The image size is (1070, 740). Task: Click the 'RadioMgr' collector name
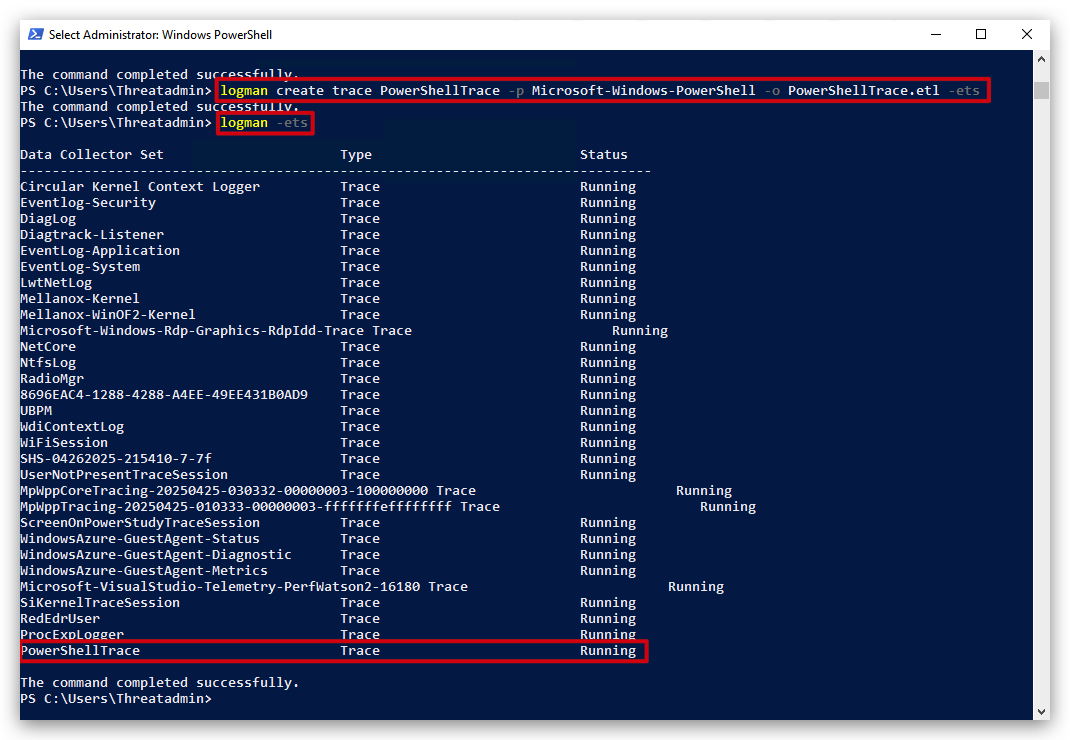52,379
